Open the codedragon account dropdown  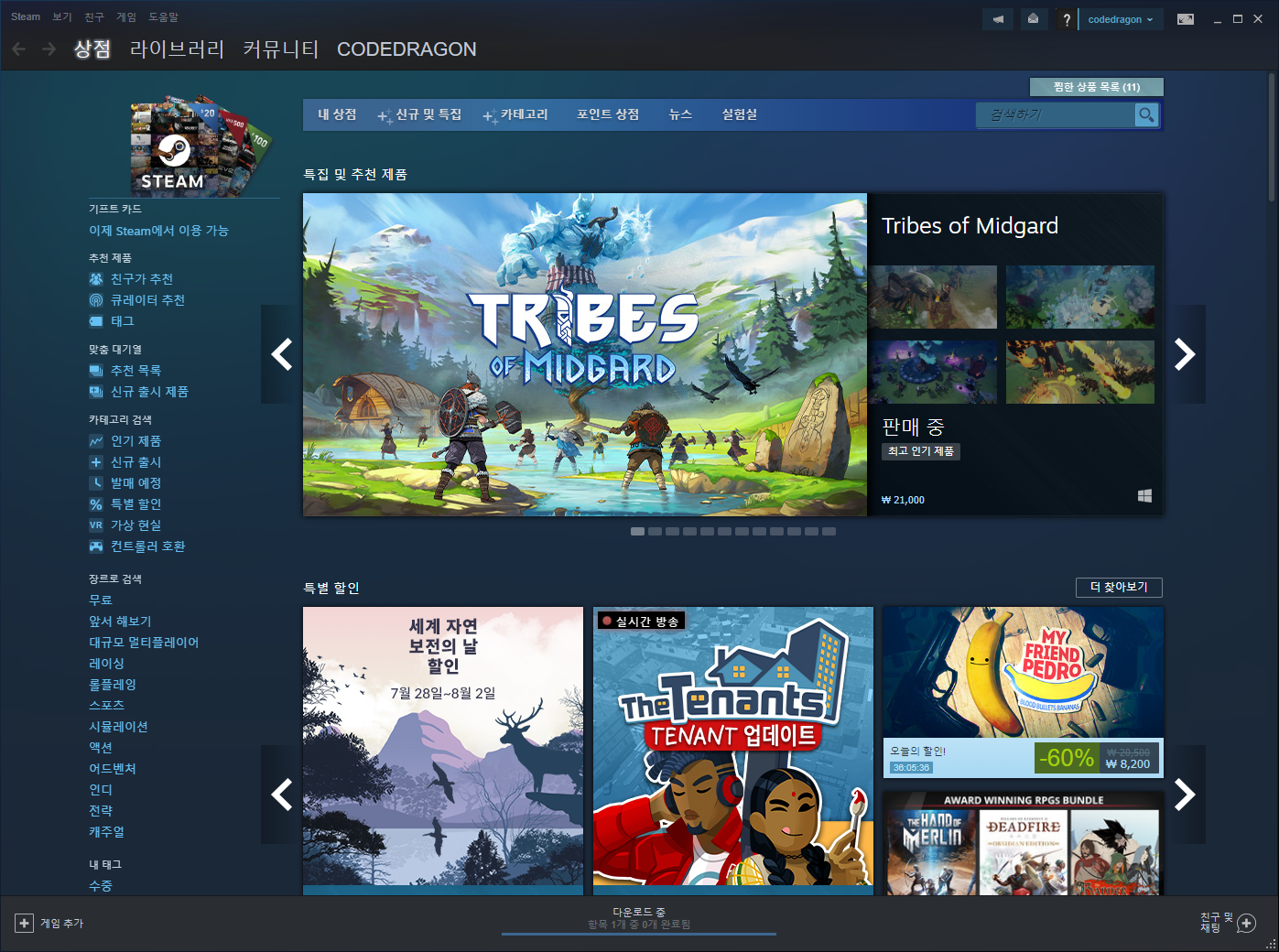tap(1121, 19)
